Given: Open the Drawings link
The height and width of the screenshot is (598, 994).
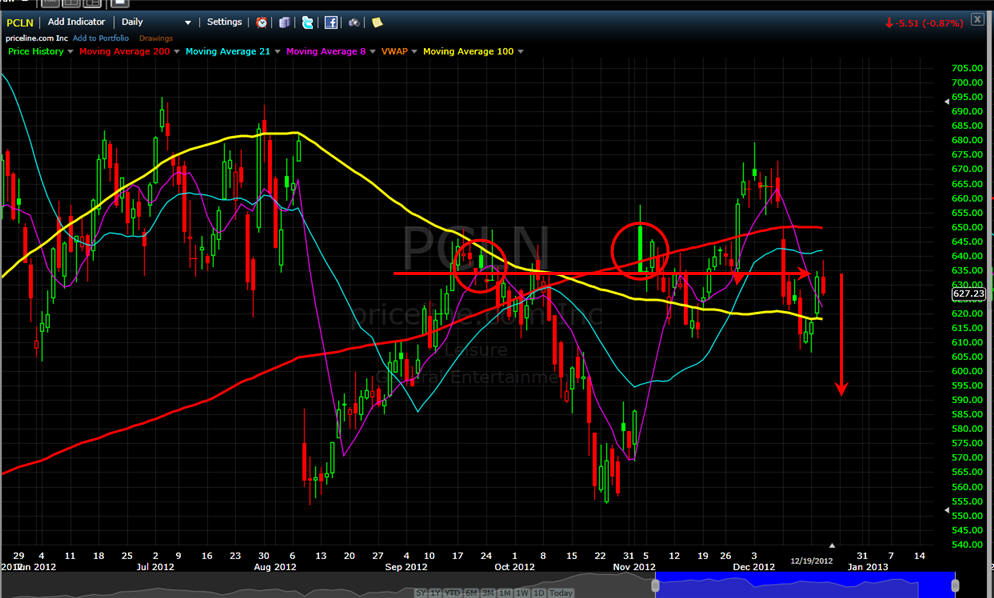Looking at the screenshot, I should tap(156, 38).
